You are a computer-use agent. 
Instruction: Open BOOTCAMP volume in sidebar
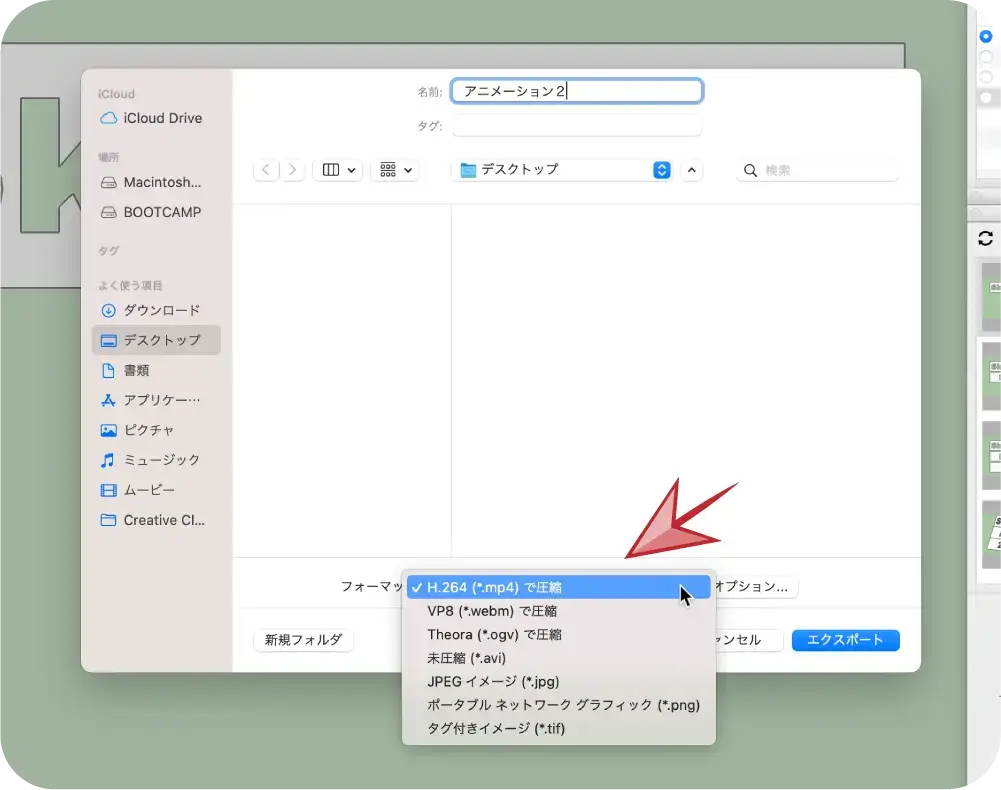click(162, 213)
